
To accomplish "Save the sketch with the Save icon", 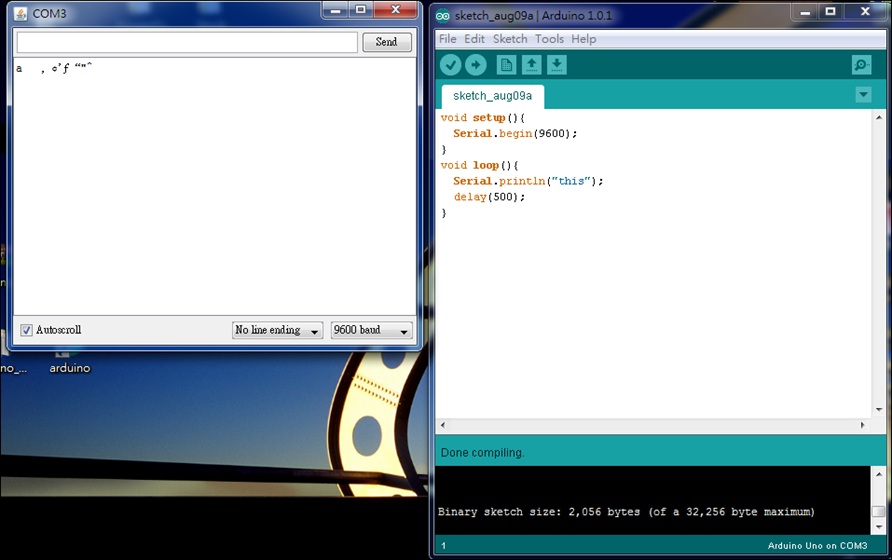I will pos(557,65).
